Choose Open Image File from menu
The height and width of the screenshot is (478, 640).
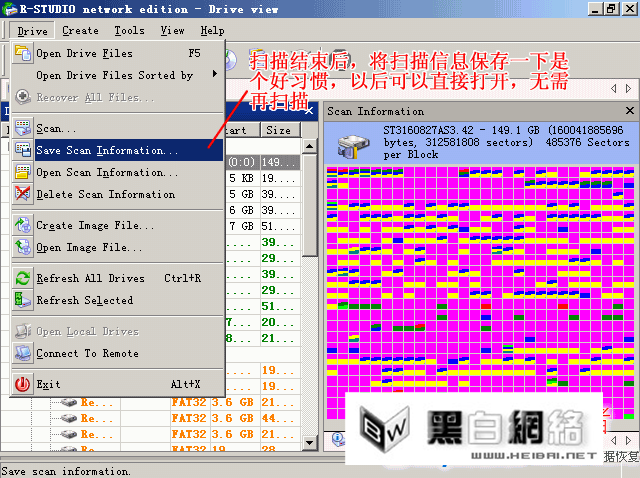(89, 248)
